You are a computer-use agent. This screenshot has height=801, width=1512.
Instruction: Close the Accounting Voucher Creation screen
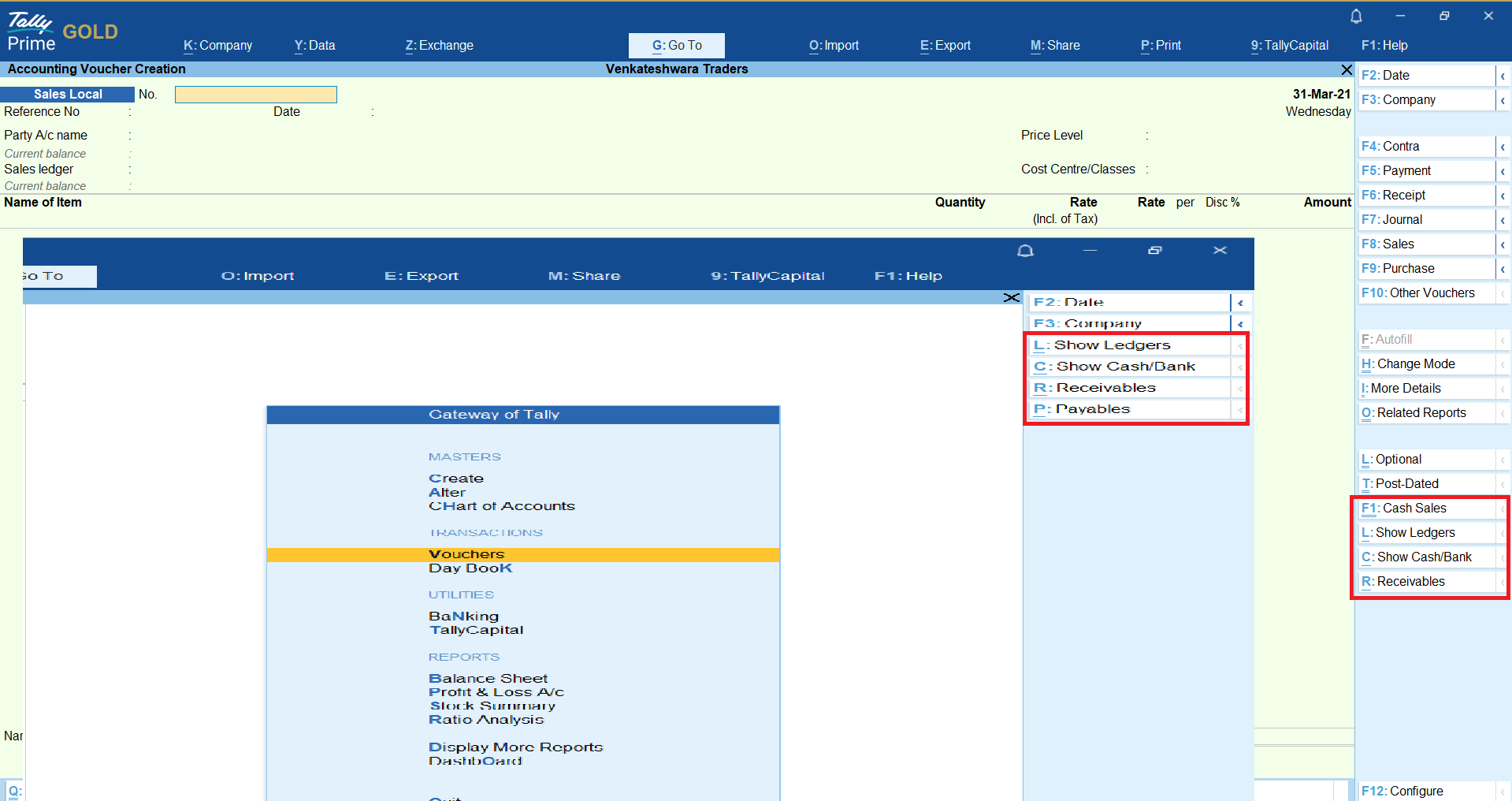click(1347, 69)
